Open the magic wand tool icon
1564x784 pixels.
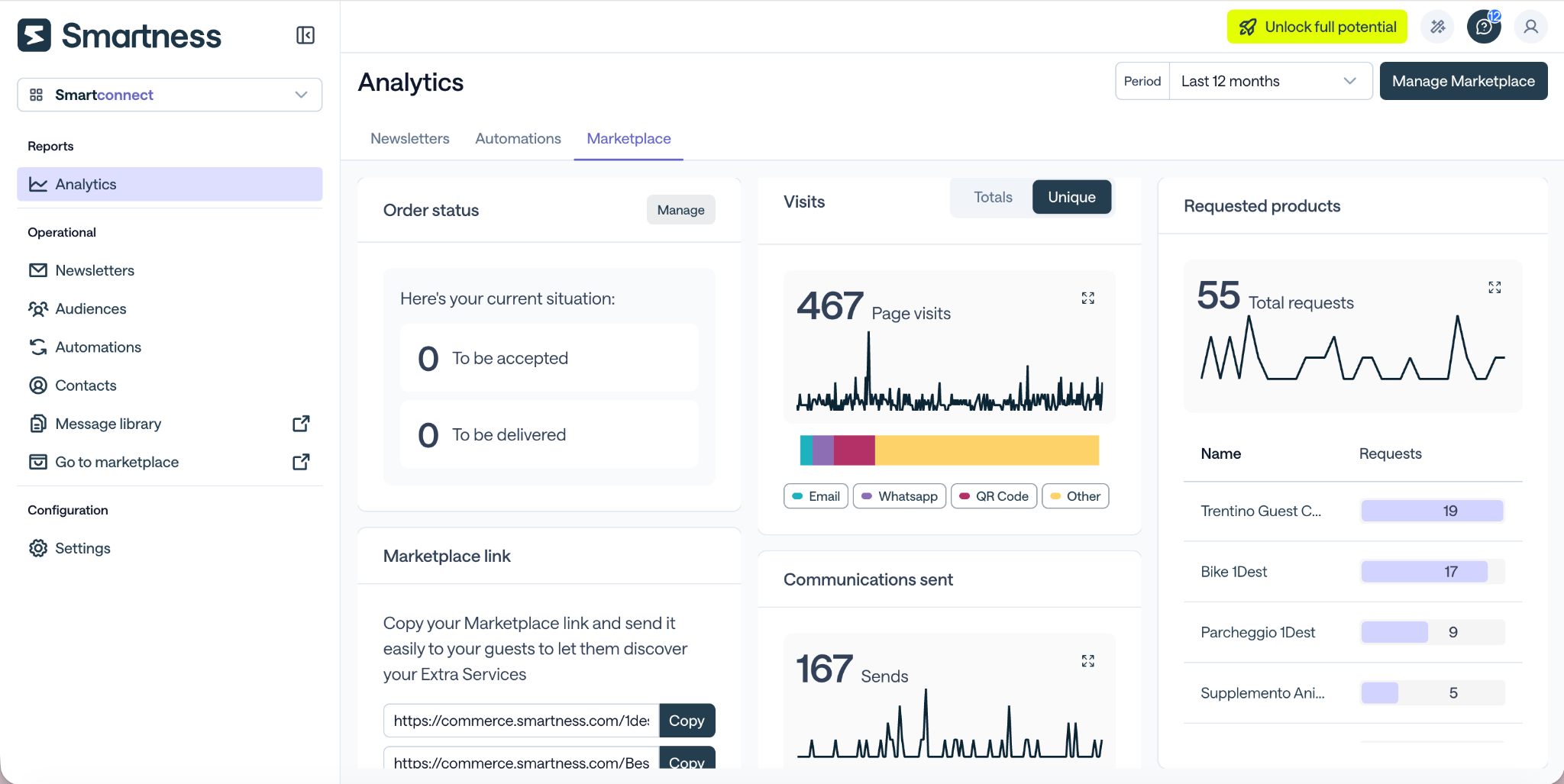click(1437, 27)
